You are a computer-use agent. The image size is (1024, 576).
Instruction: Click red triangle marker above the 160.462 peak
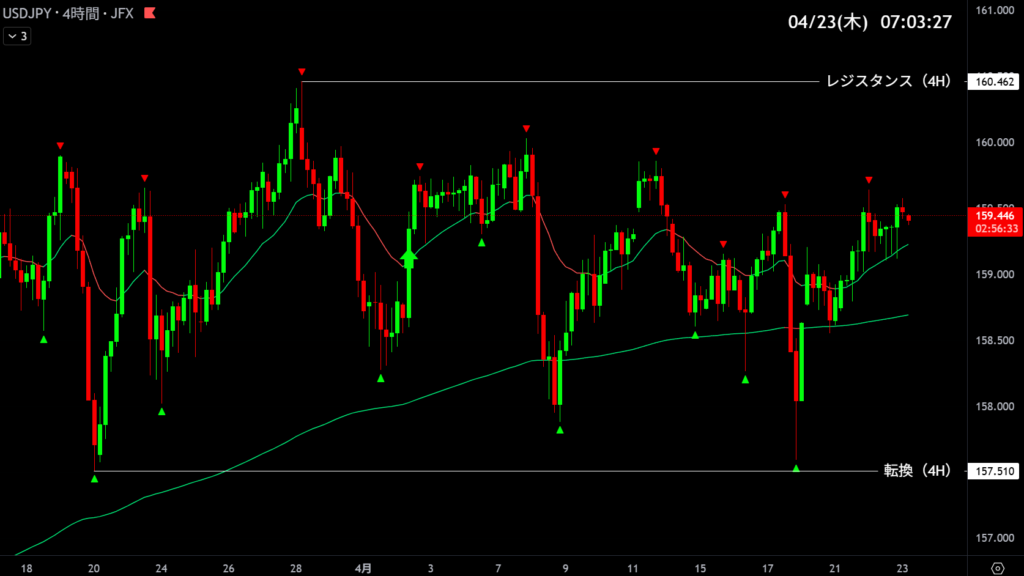(x=301, y=72)
